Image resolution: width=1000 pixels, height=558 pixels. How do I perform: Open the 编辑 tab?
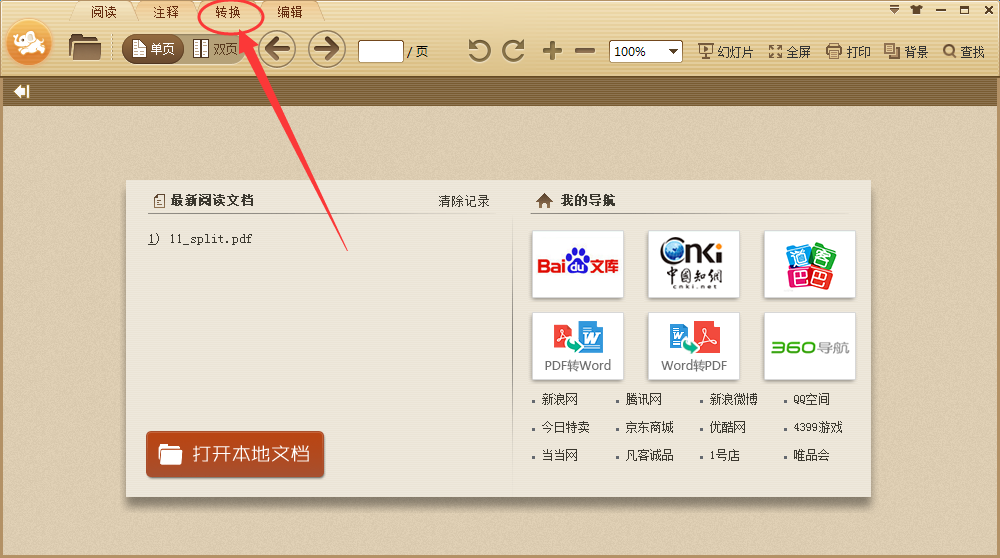coord(290,12)
